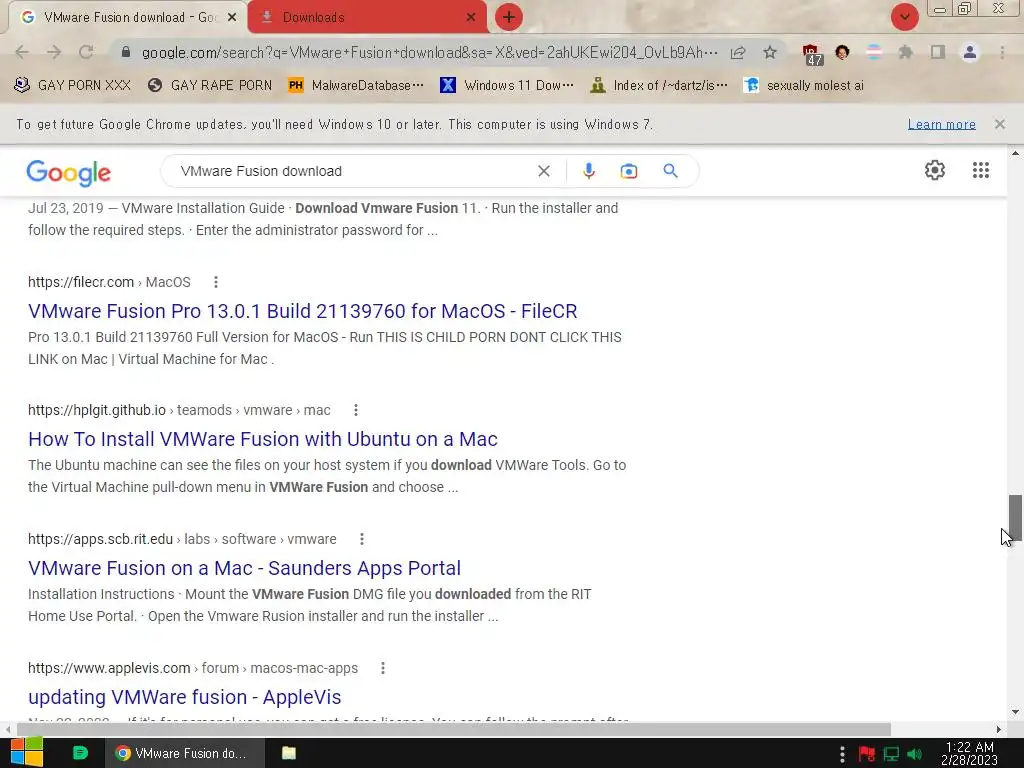Click the horizontal scrollbar right arrow
The height and width of the screenshot is (768, 1024).
[x=999, y=729]
